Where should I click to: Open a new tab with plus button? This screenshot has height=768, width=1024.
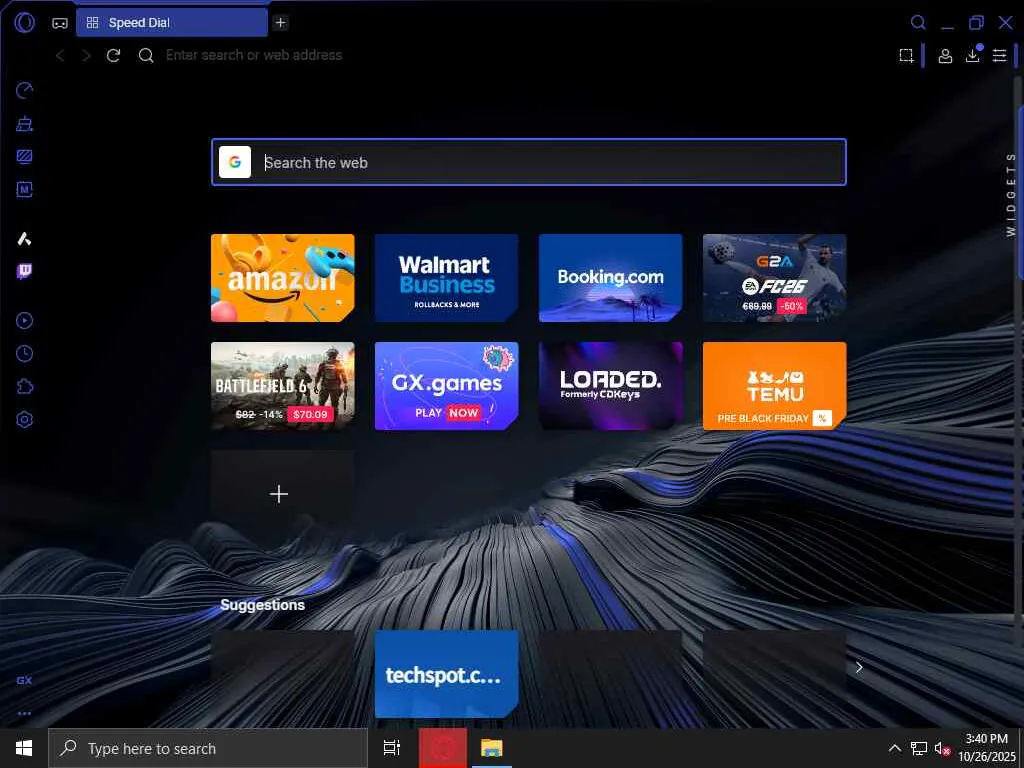[x=280, y=23]
